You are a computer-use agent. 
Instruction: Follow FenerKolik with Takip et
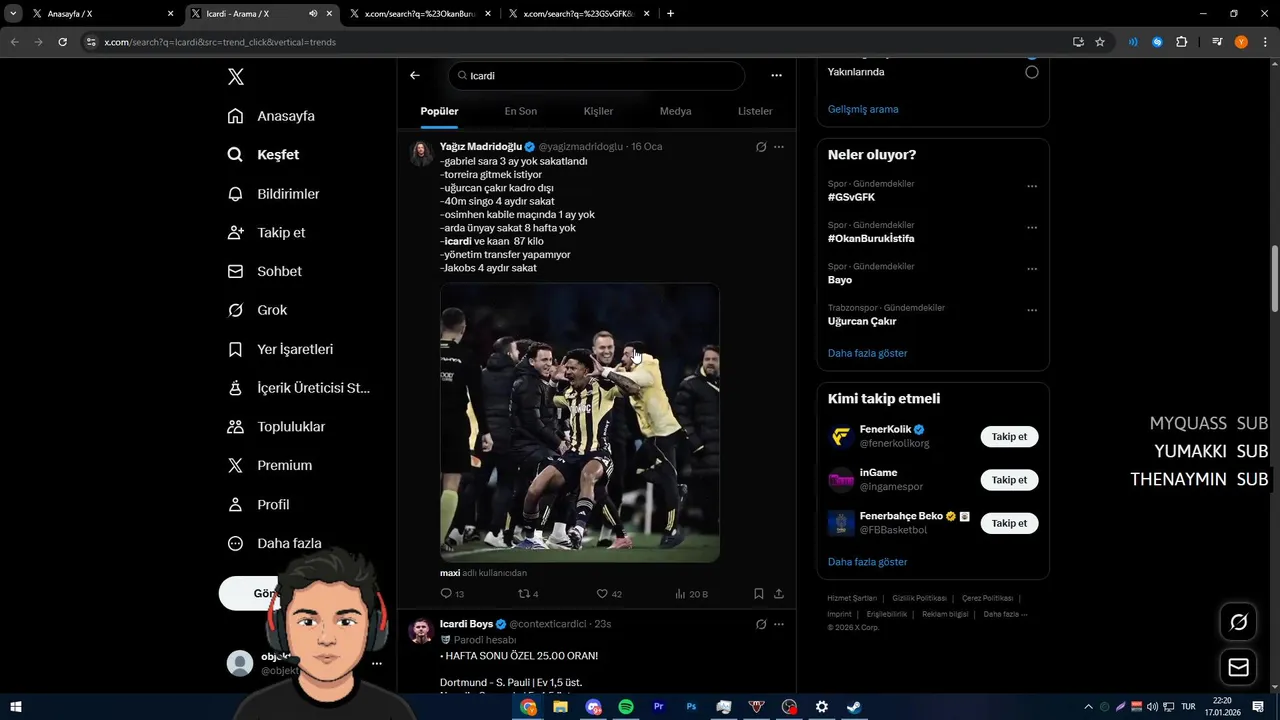[1009, 437]
